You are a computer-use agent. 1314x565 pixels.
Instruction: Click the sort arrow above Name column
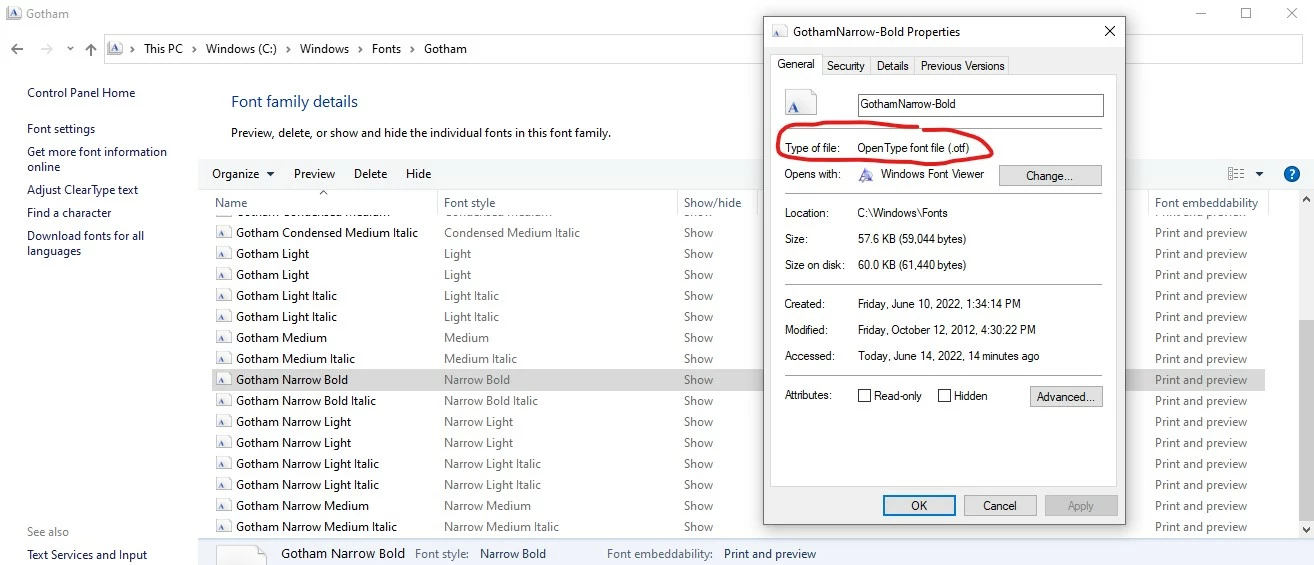click(x=323, y=191)
